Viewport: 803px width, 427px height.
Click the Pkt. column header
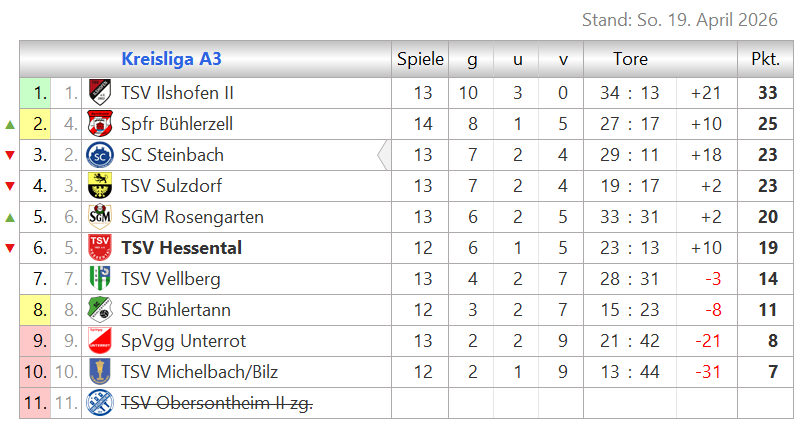pyautogui.click(x=765, y=59)
